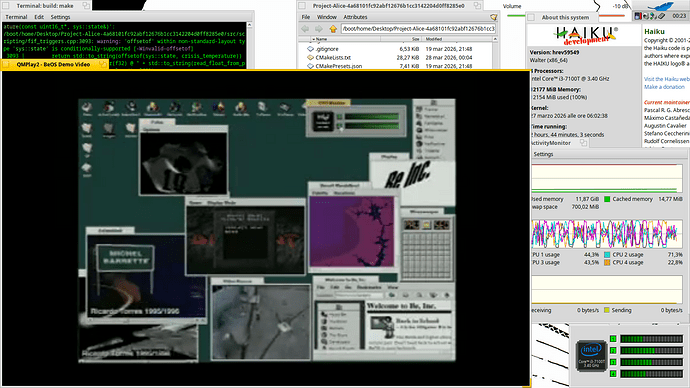The height and width of the screenshot is (388, 690).
Task: Open the Edit menu in Terminal
Action: [39, 17]
